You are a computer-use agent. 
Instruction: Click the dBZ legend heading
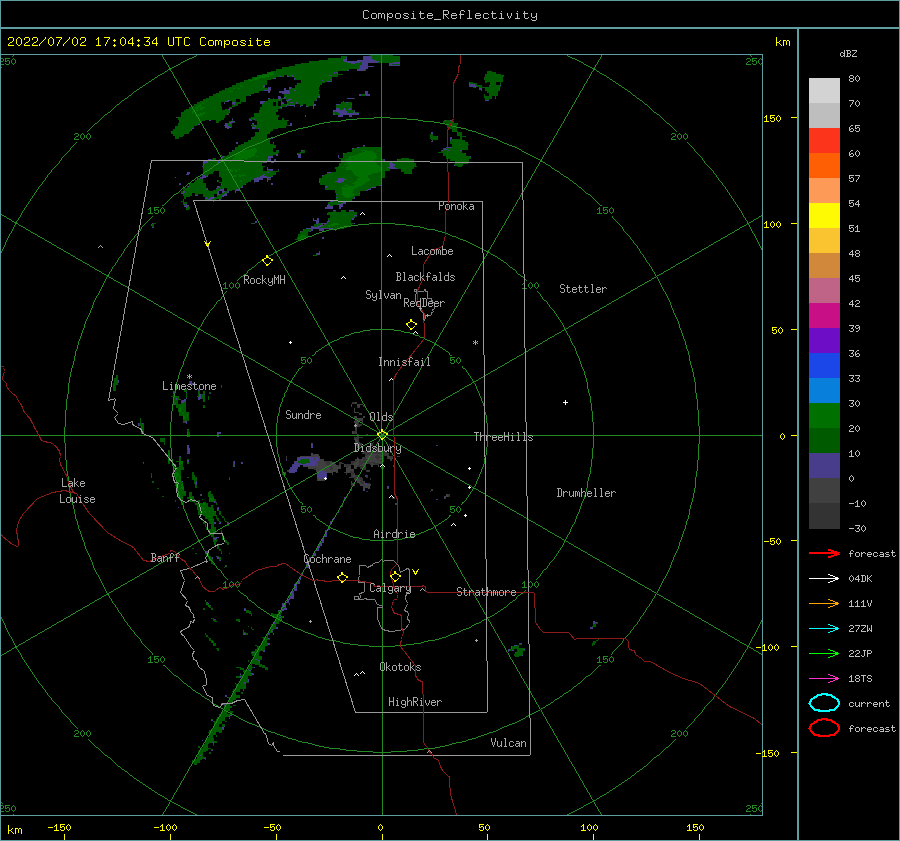pyautogui.click(x=848, y=53)
